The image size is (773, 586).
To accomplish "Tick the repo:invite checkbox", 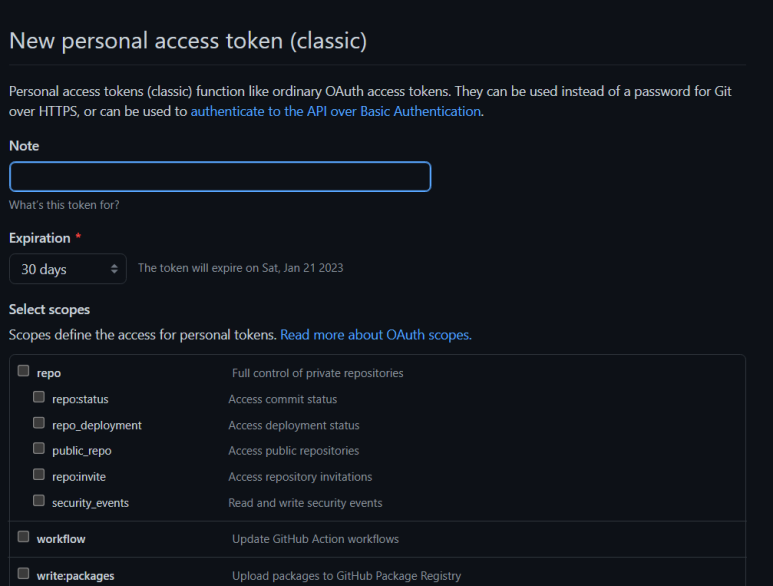I will click(38, 475).
